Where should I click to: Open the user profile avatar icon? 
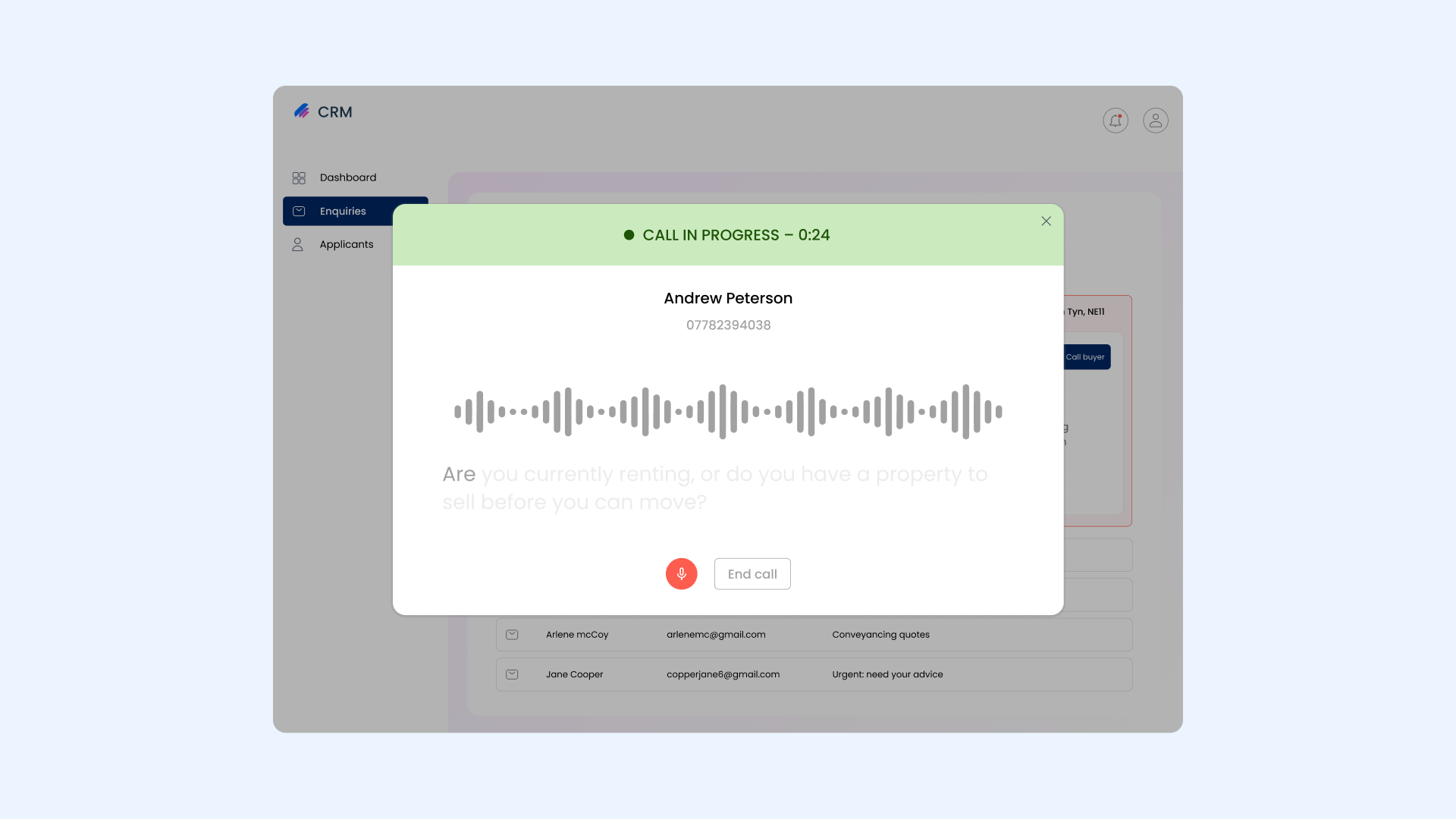pyautogui.click(x=1155, y=121)
